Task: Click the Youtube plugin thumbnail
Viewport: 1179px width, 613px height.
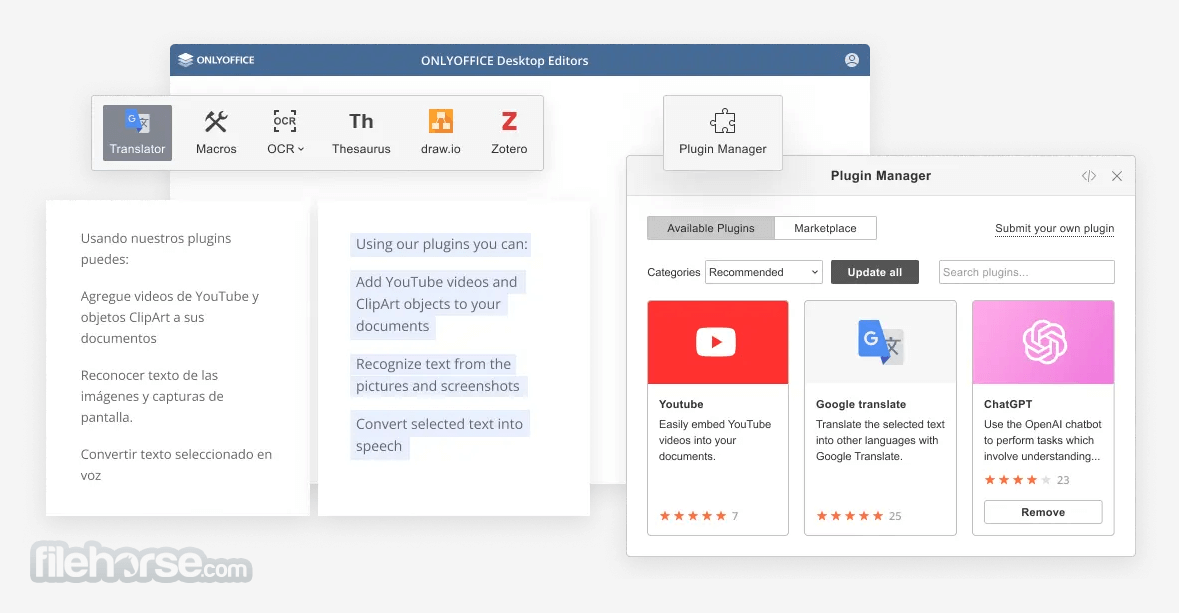Action: coord(717,342)
